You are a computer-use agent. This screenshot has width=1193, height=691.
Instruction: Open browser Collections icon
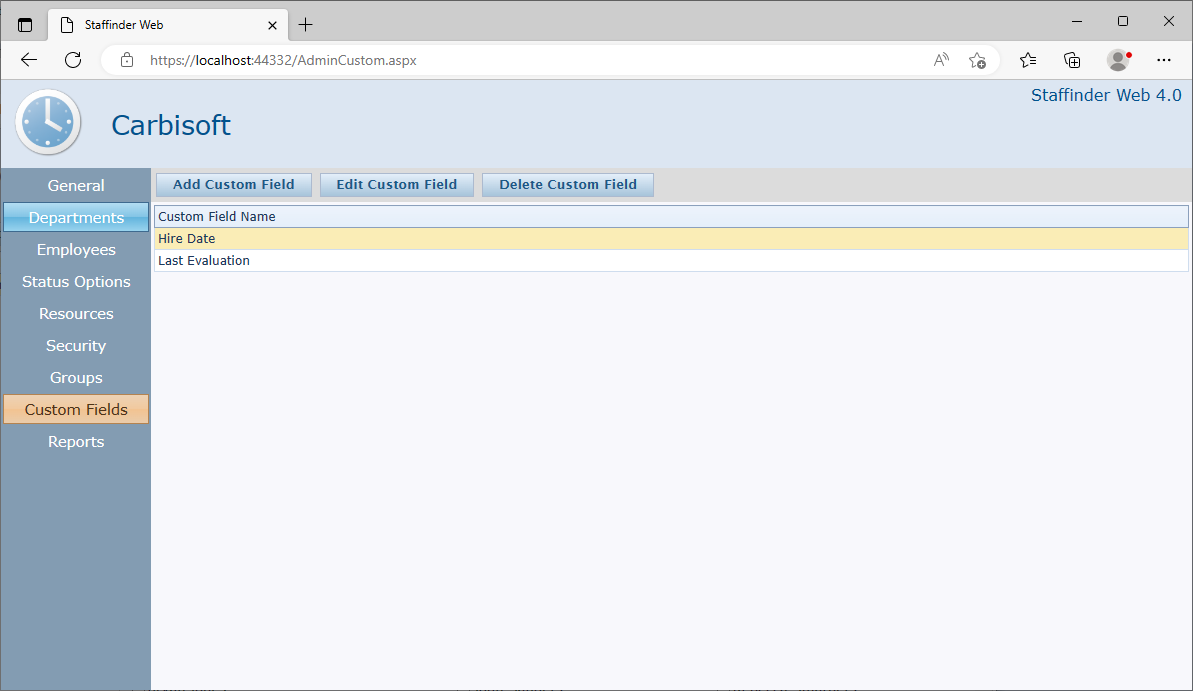(x=1072, y=60)
